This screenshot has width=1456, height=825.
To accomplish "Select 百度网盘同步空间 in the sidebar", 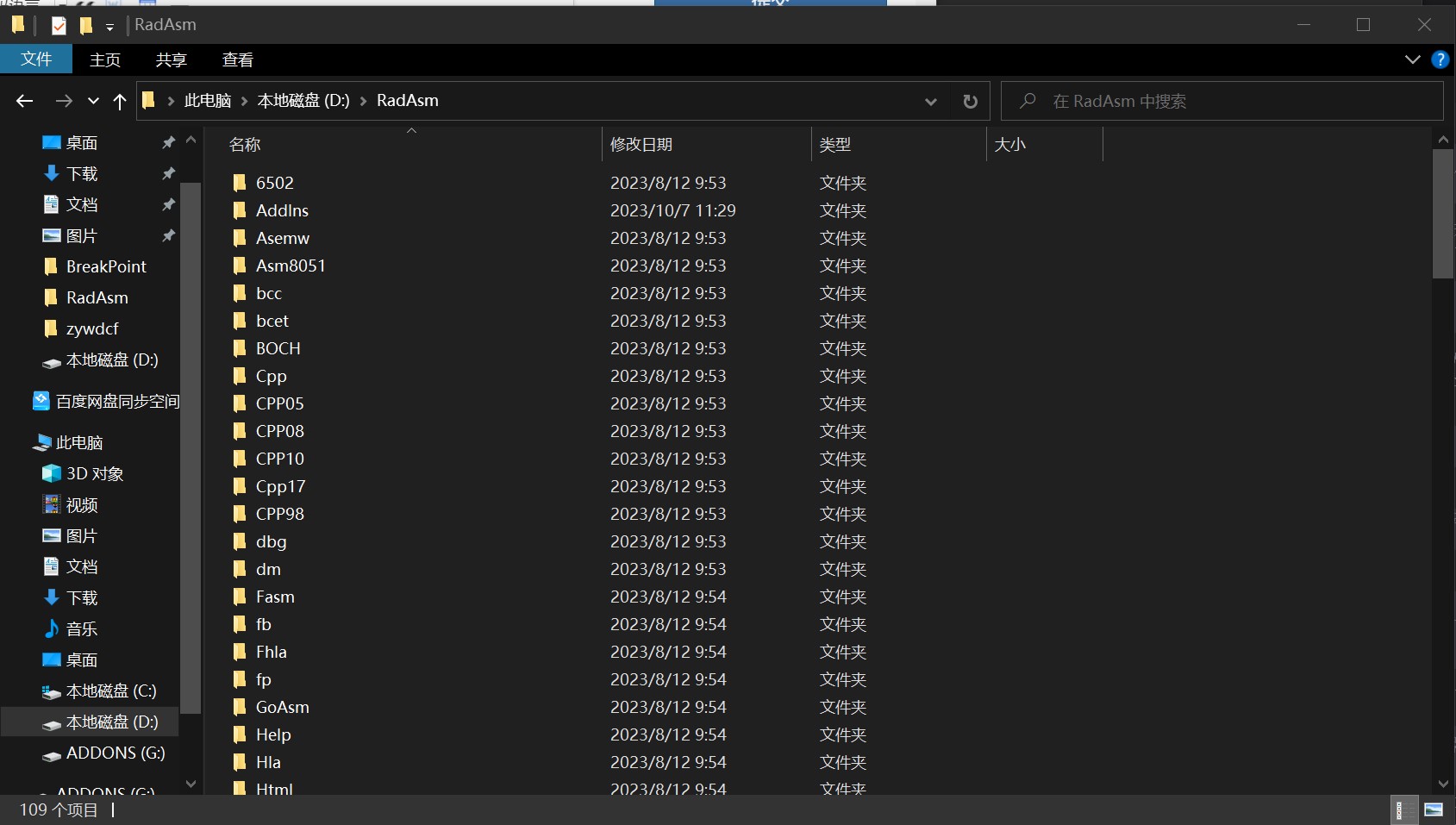I will point(117,402).
